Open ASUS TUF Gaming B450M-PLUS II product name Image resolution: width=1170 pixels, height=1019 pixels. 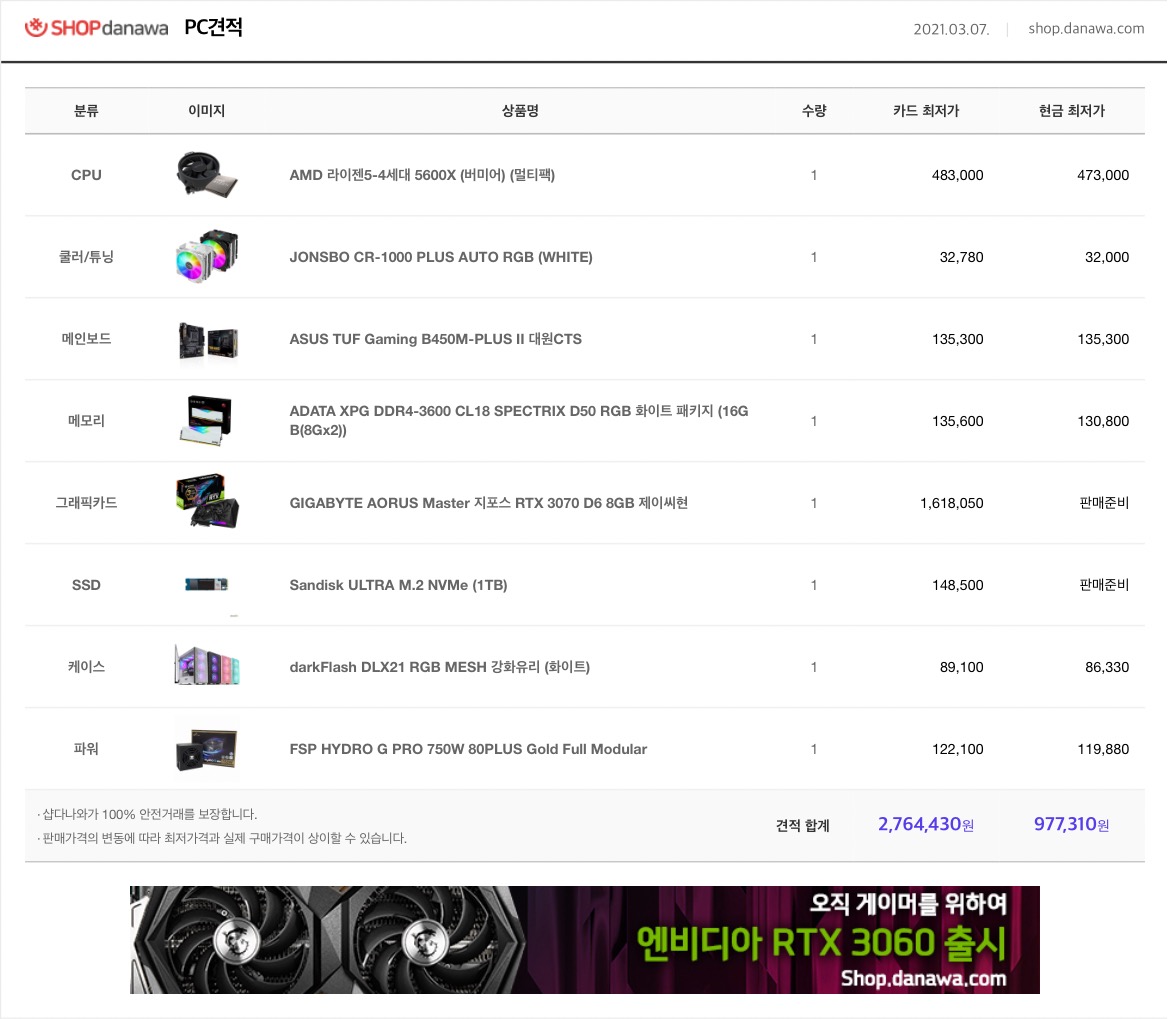pos(435,339)
